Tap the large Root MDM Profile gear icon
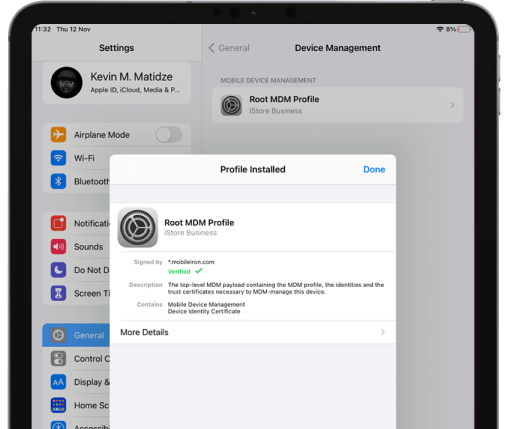This screenshot has width=507, height=429. (138, 228)
